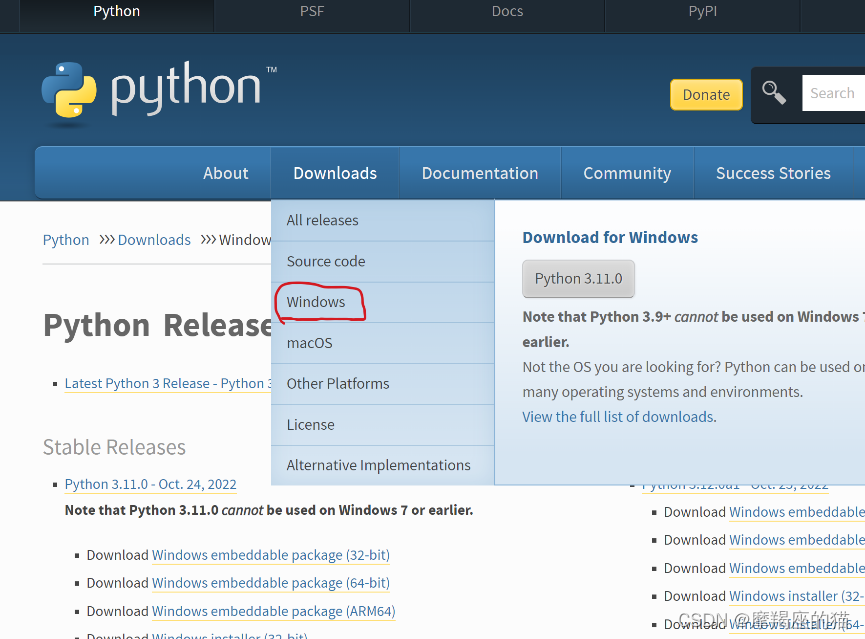865x639 pixels.
Task: Open View the full list of downloads link
Action: pyautogui.click(x=619, y=417)
